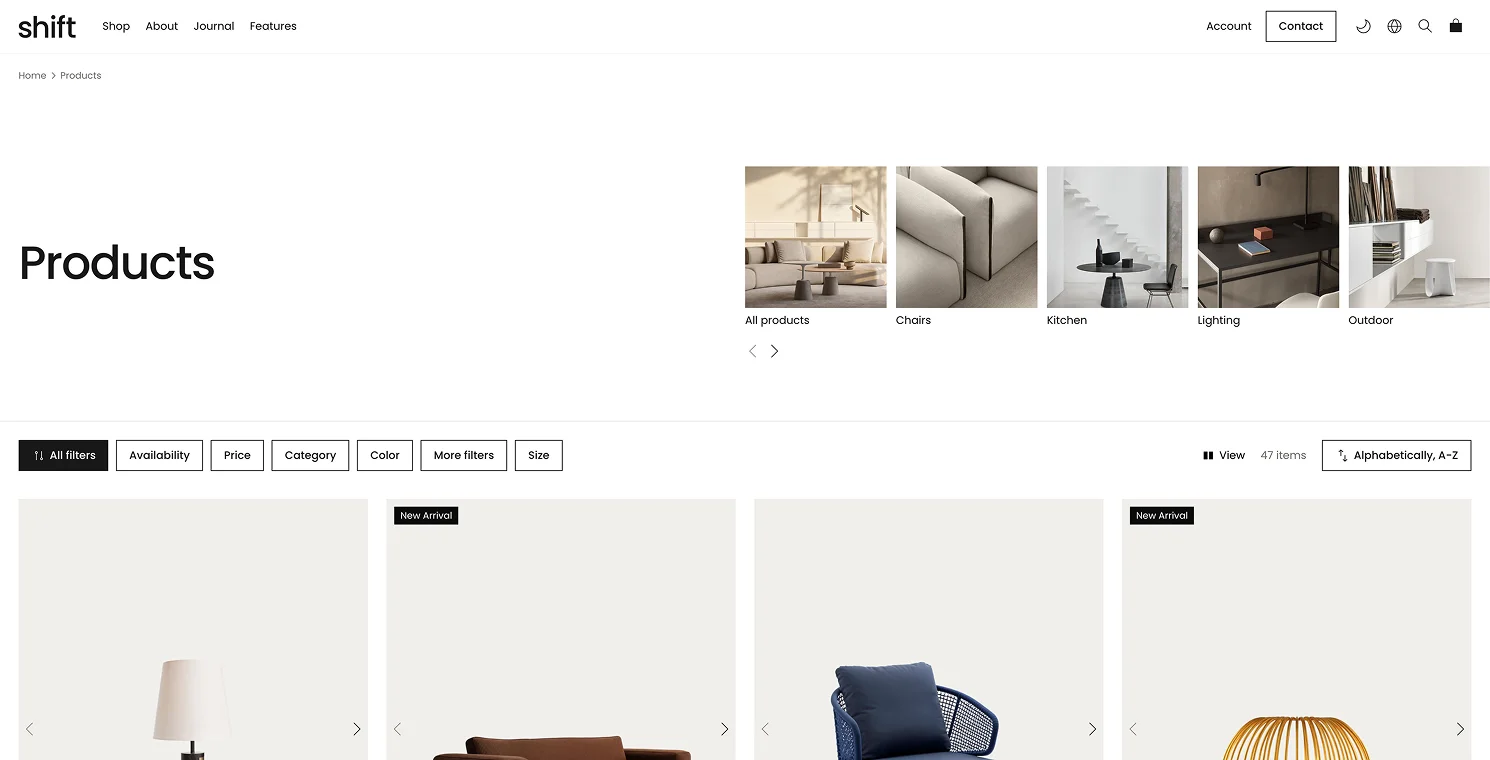1490x760 pixels.
Task: Open search with magnifier icon
Action: (1425, 26)
